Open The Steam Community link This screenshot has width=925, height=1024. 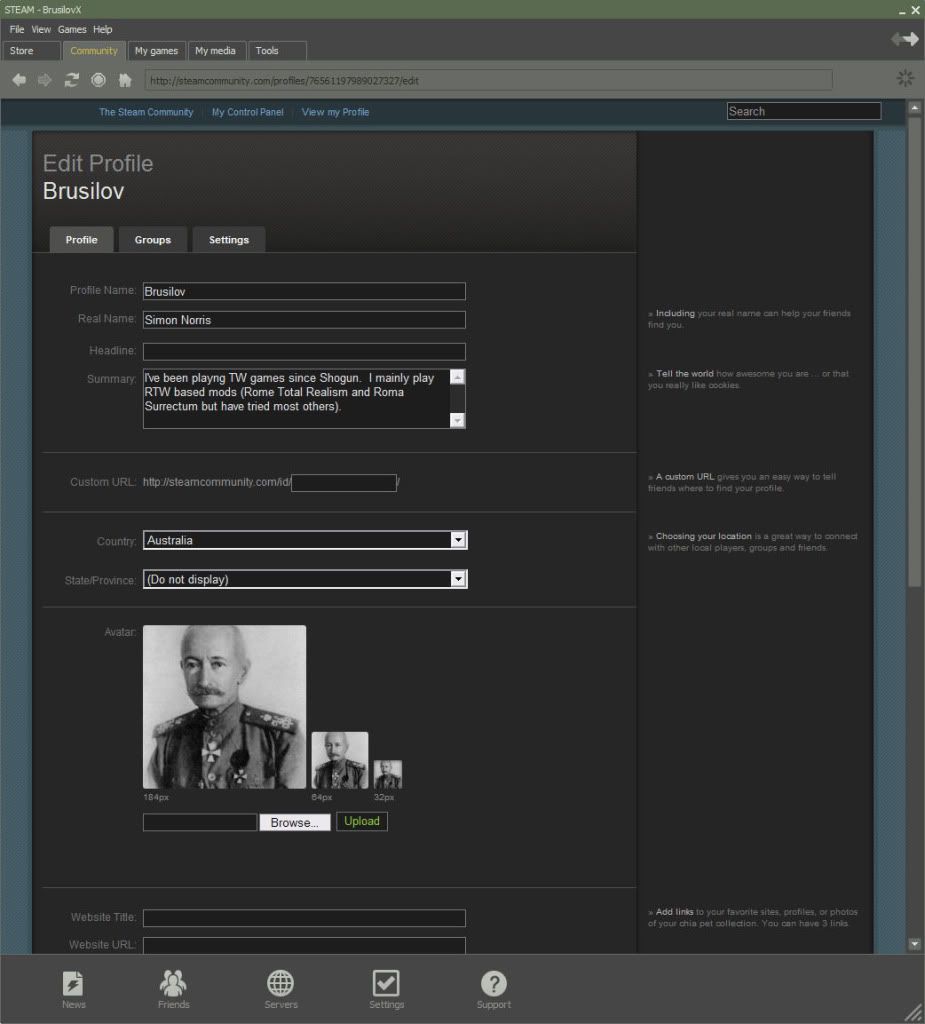tap(146, 112)
